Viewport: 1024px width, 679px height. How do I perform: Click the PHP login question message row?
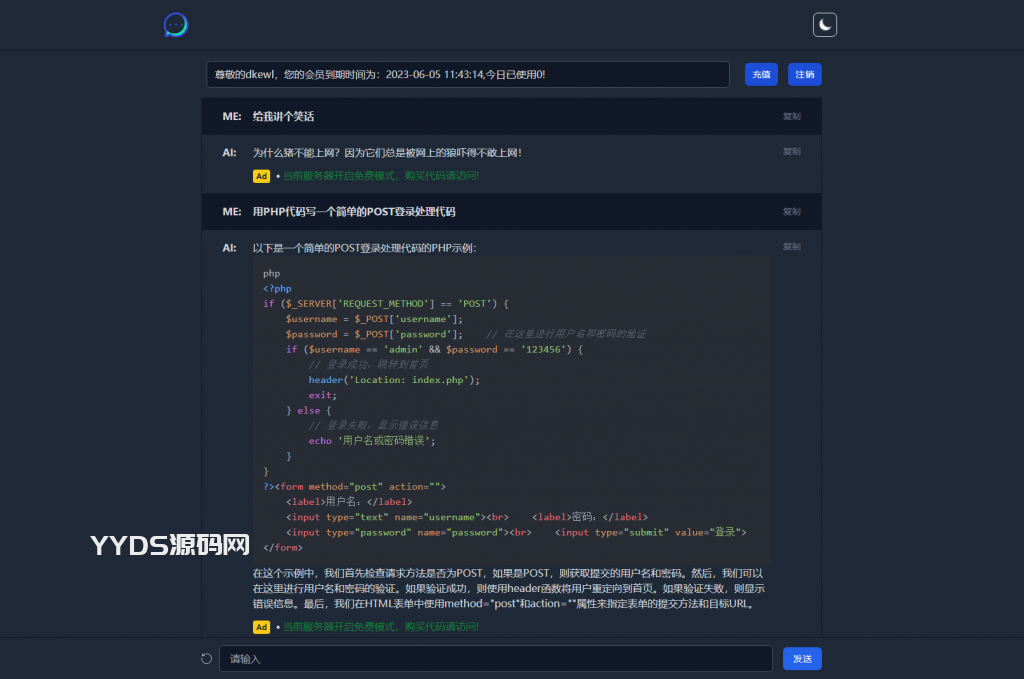[354, 212]
